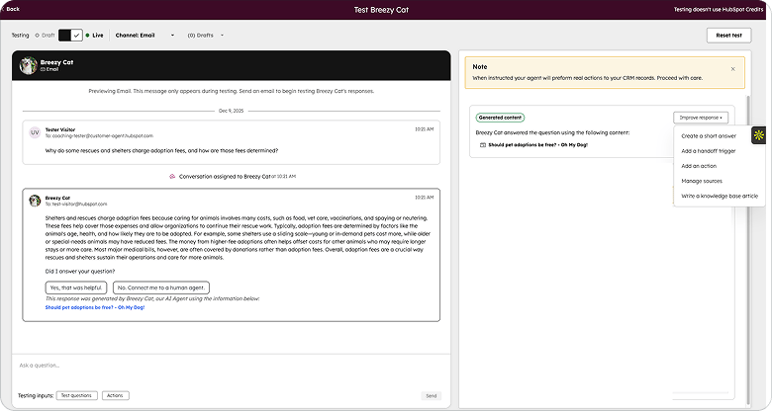Click the Tester Visitor UV avatar
This screenshot has width=772, height=411.
34,132
